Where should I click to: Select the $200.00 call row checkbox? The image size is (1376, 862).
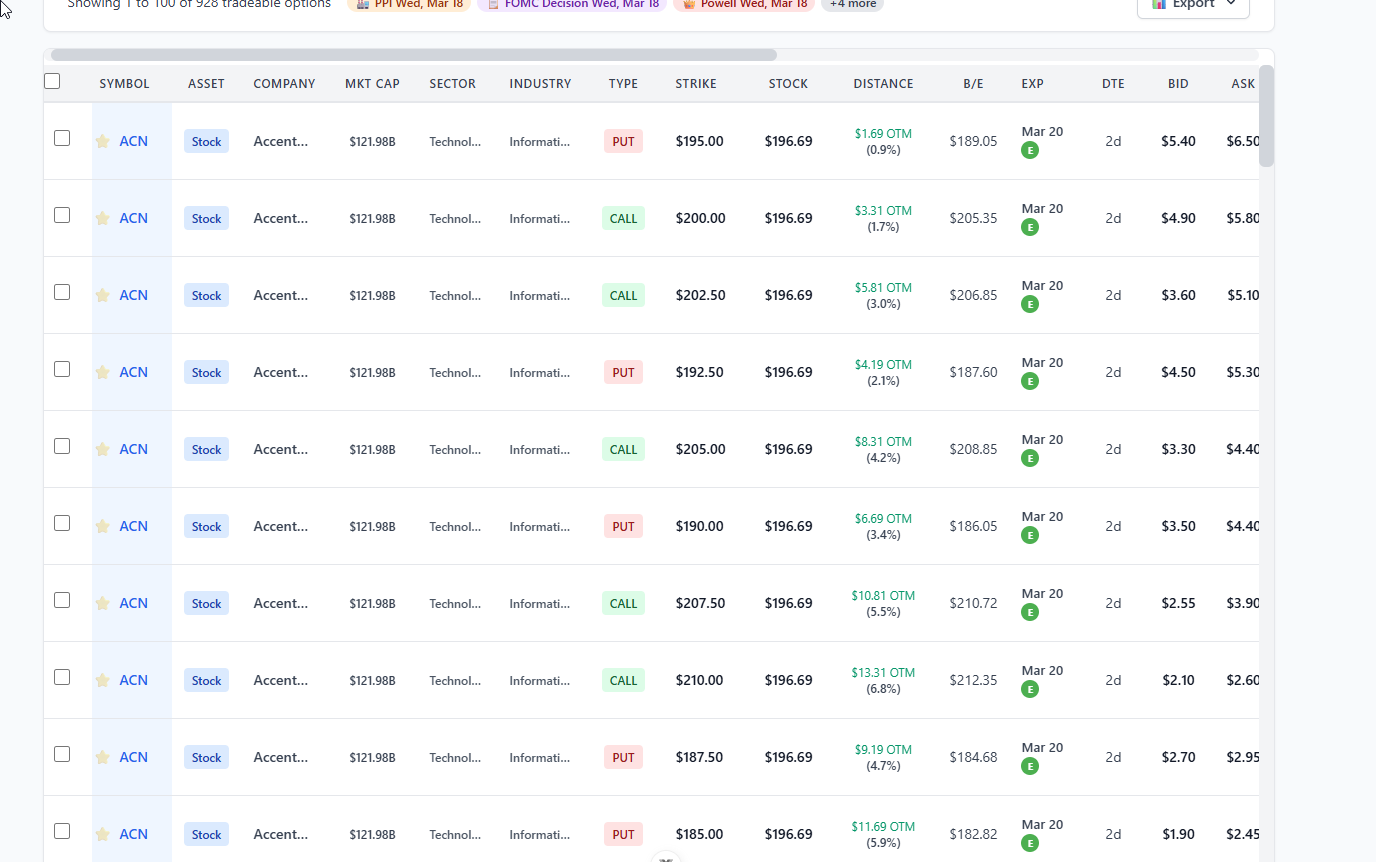tap(62, 215)
